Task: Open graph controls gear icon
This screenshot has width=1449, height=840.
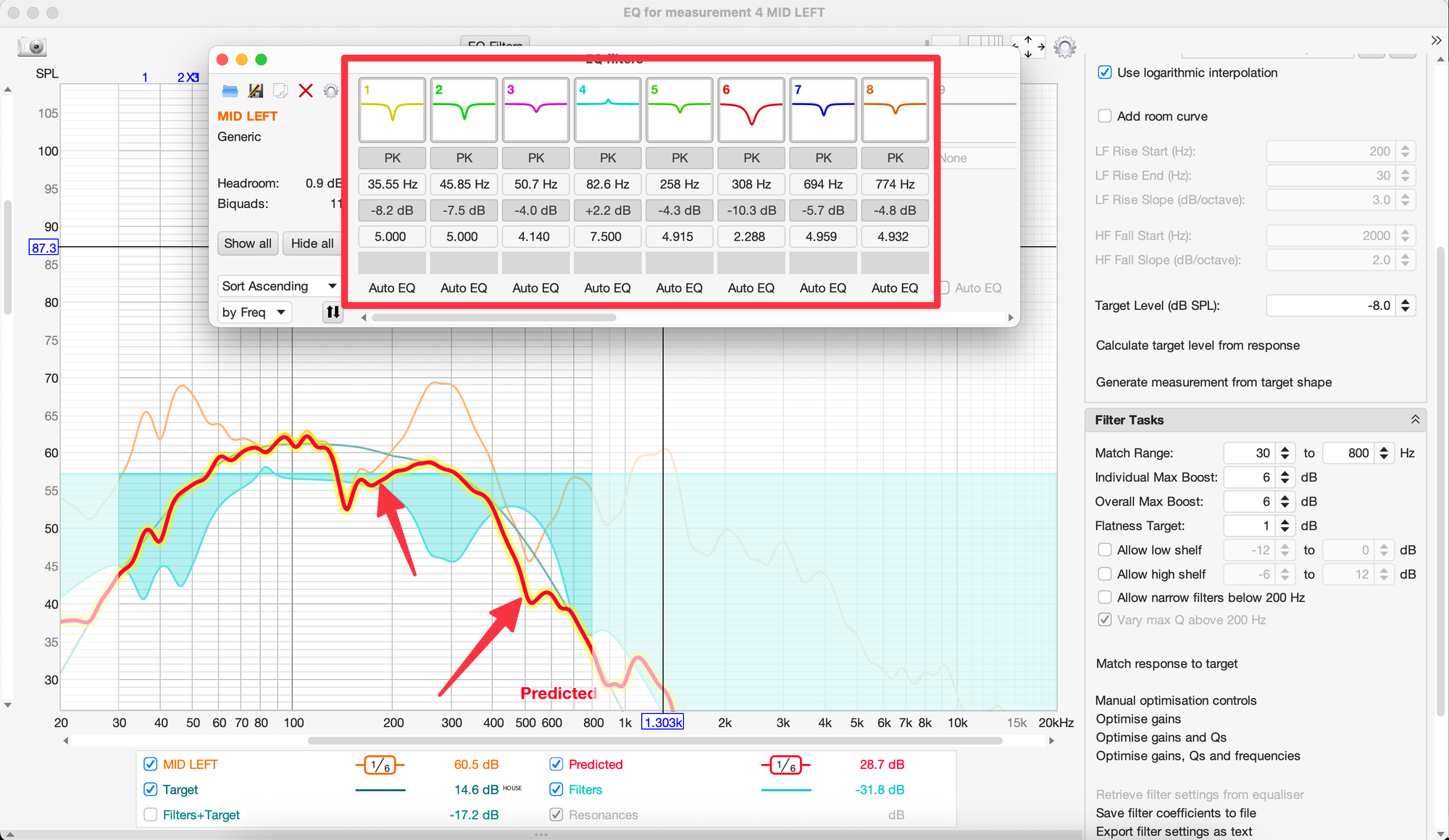Action: (1064, 48)
